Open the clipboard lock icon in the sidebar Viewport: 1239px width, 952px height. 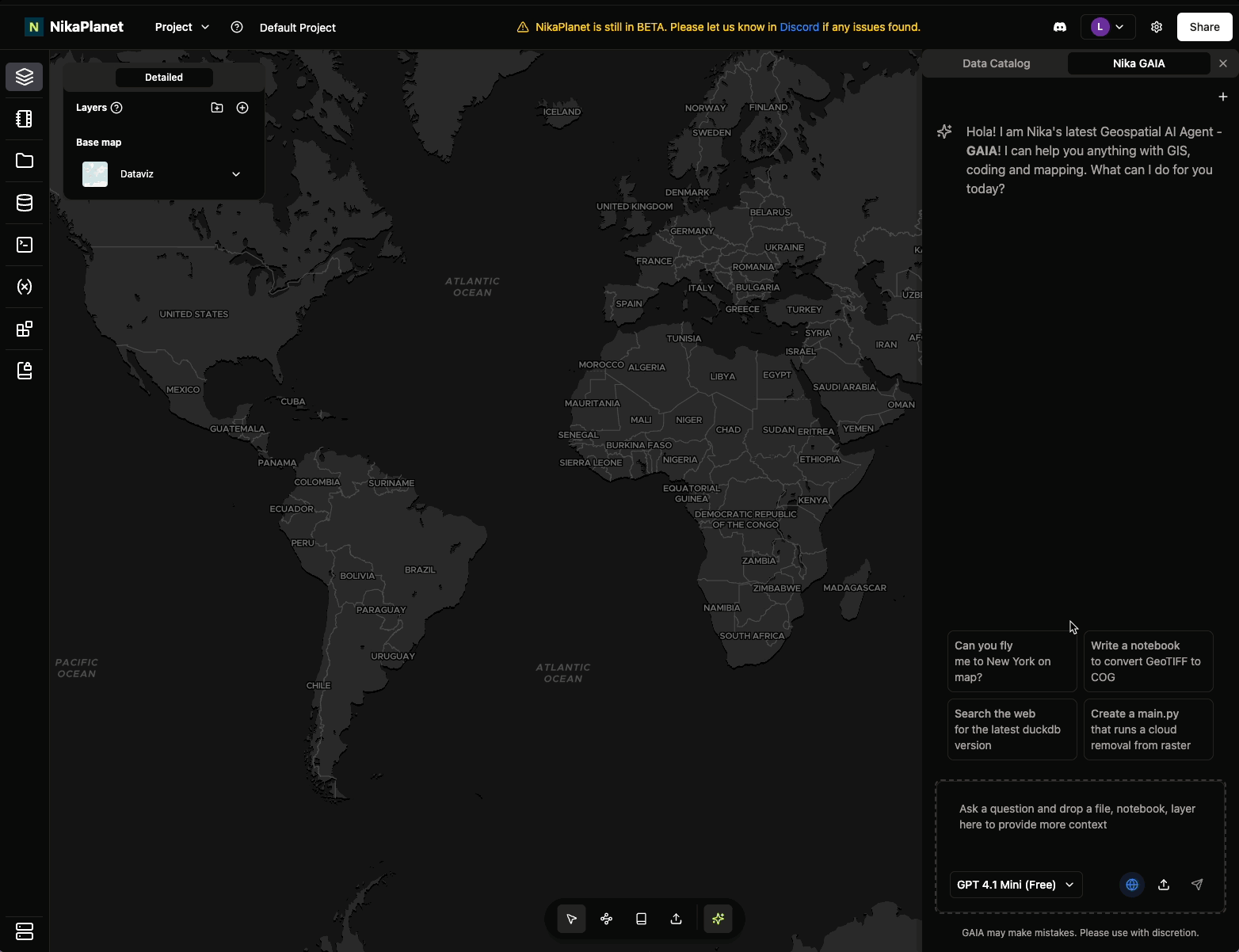point(25,371)
